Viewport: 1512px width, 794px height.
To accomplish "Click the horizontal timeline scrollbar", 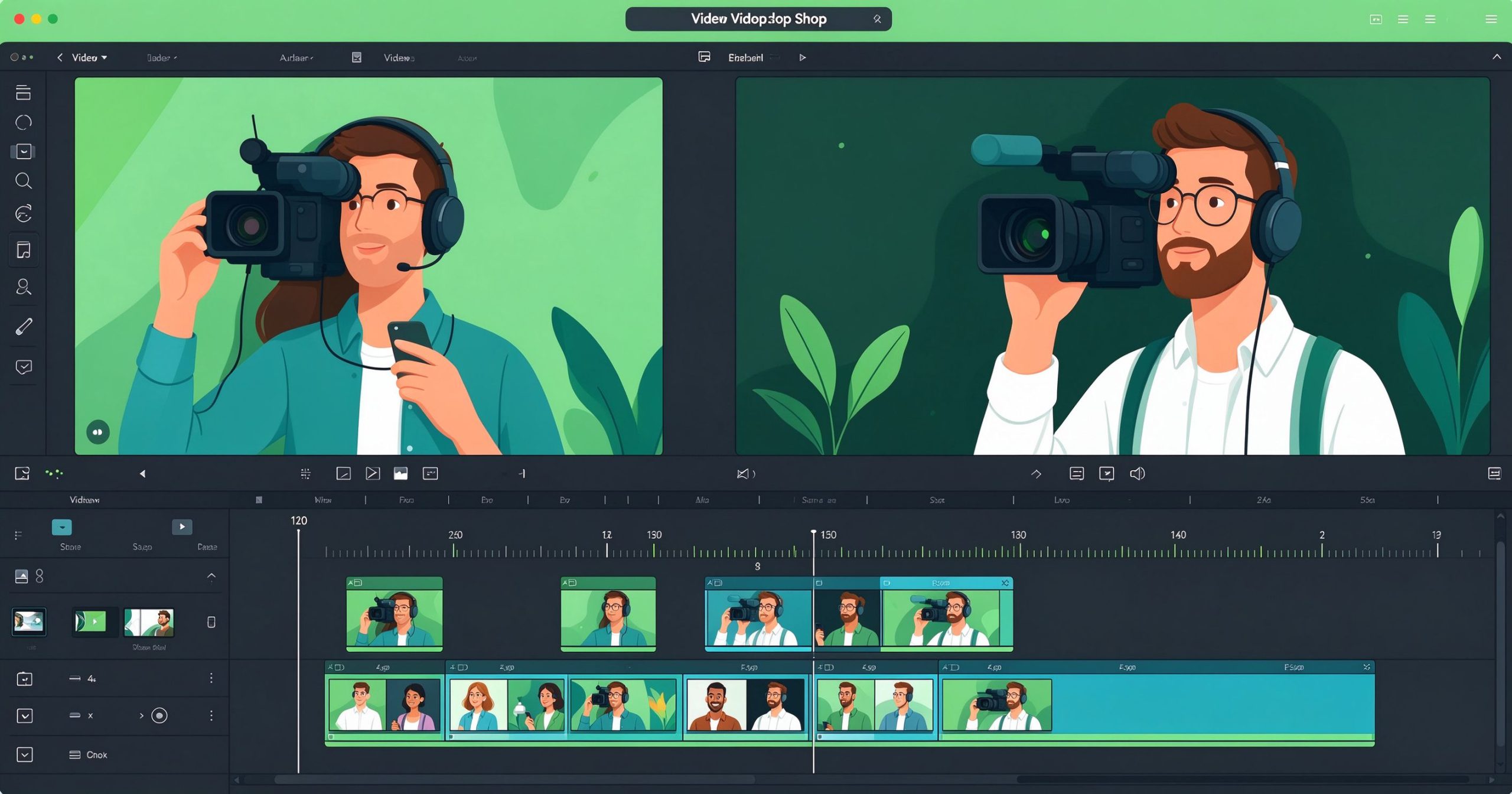I will click(515, 779).
